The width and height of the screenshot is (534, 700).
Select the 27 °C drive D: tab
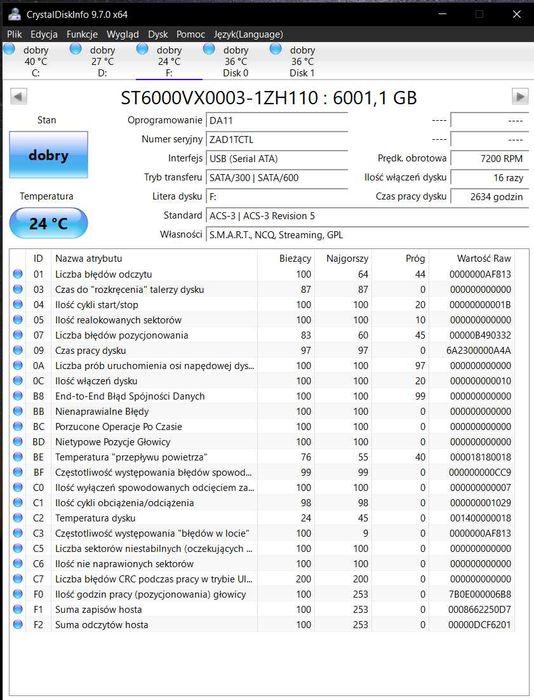pyautogui.click(x=102, y=61)
